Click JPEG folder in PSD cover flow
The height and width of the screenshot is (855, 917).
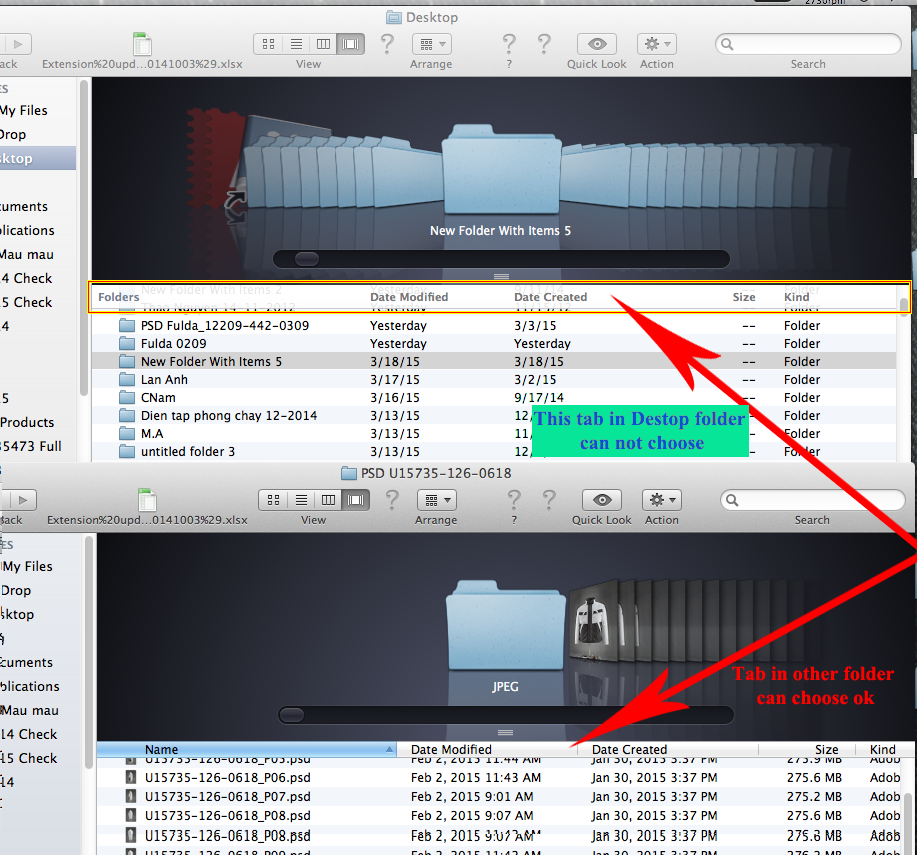(506, 626)
